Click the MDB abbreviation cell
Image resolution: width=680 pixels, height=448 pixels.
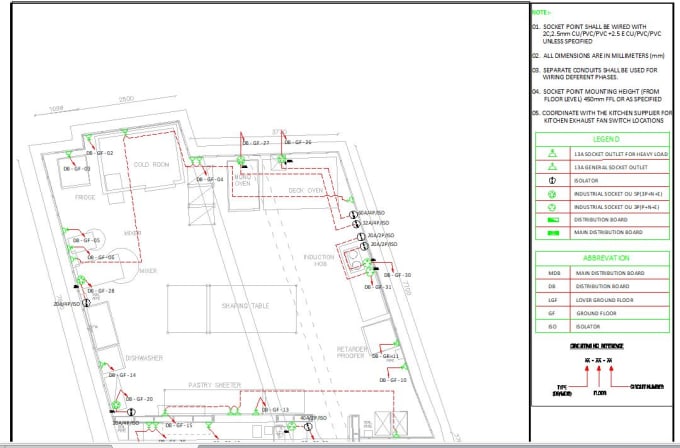[554, 273]
